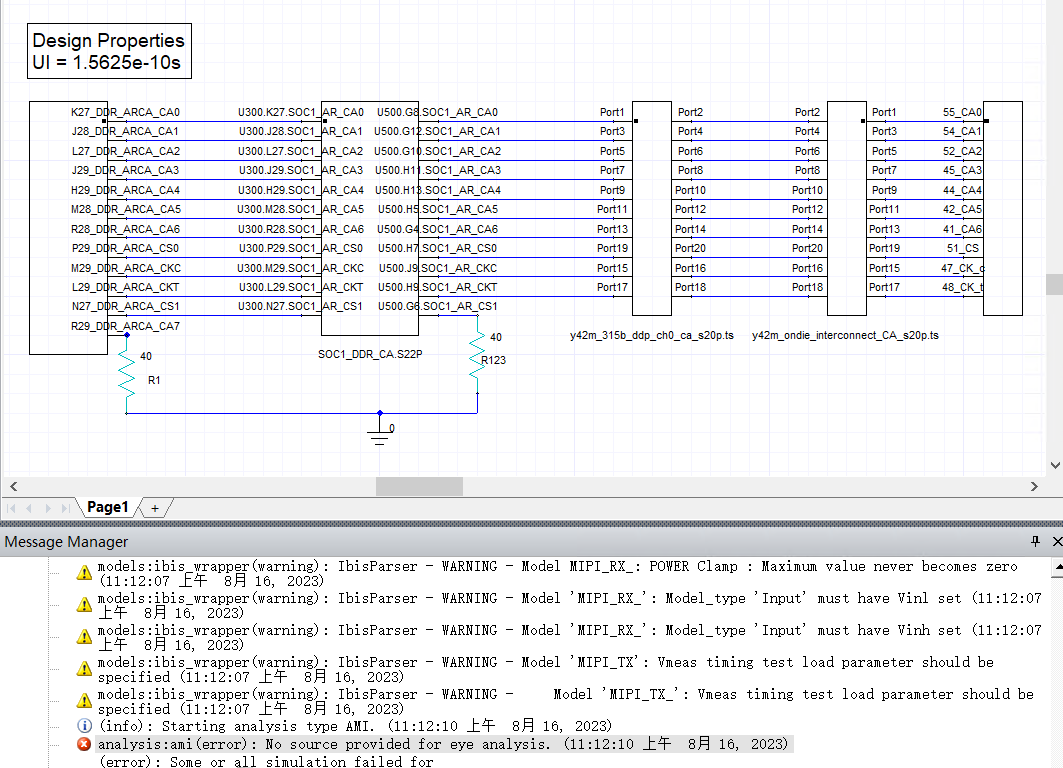Select the R123 resistor symbol
The width and height of the screenshot is (1063, 768).
point(477,356)
